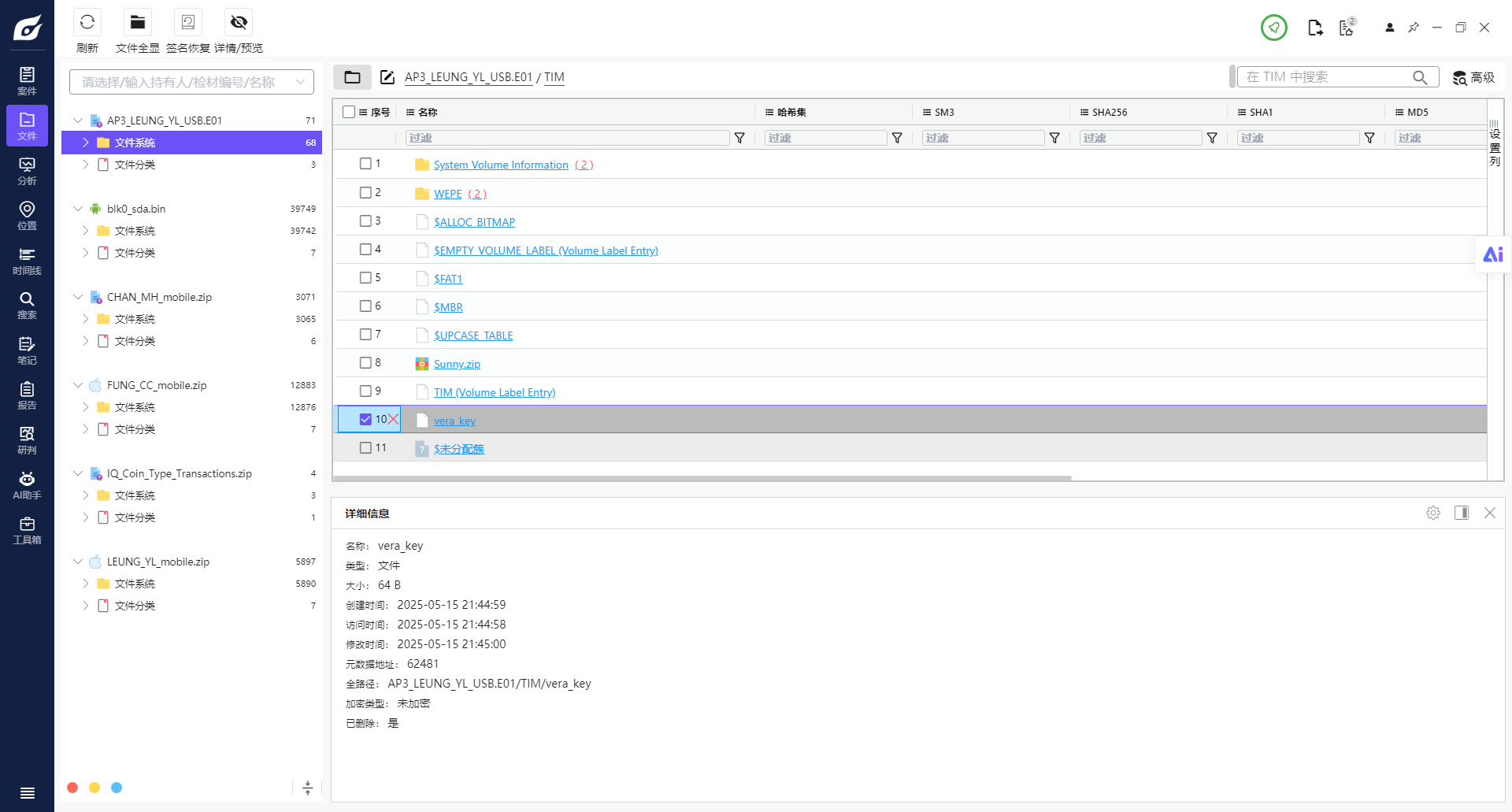The image size is (1512, 812).
Task: Open the System Volume Information folder link
Action: click(501, 165)
